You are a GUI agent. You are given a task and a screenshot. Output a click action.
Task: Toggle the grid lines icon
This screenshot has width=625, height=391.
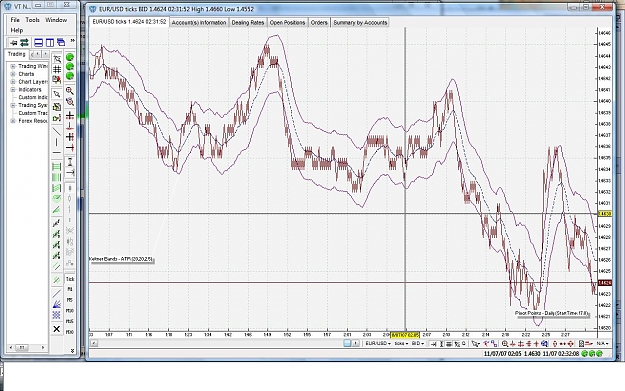pos(57,69)
